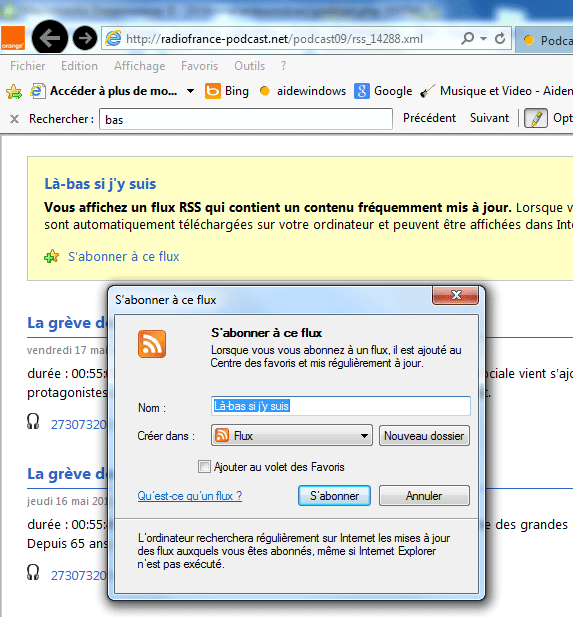Image resolution: width=573 pixels, height=617 pixels.
Task: Enable Ajouter au volet des Favoris checkbox
Action: click(x=204, y=467)
